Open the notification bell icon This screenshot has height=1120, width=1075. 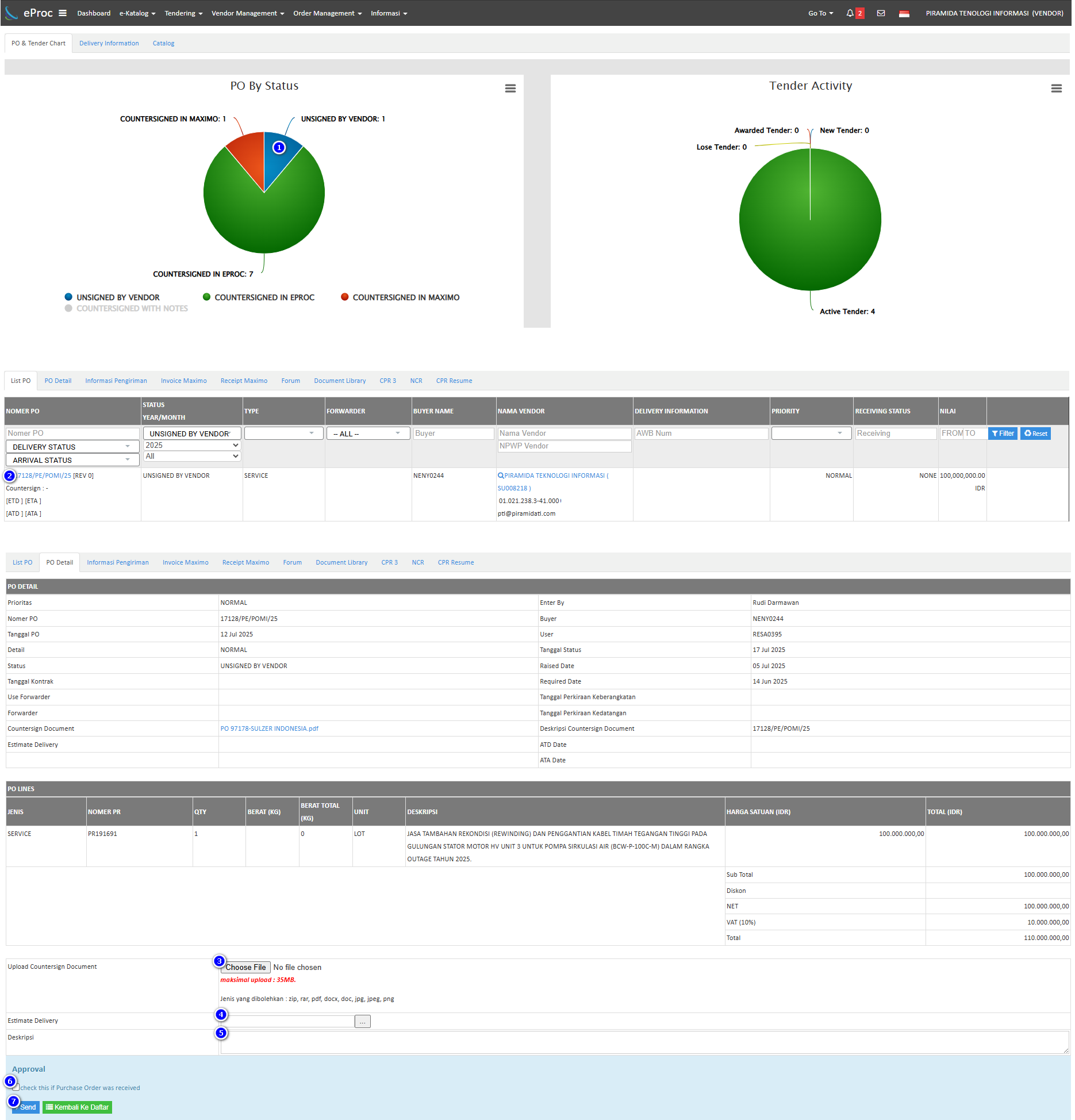point(850,13)
